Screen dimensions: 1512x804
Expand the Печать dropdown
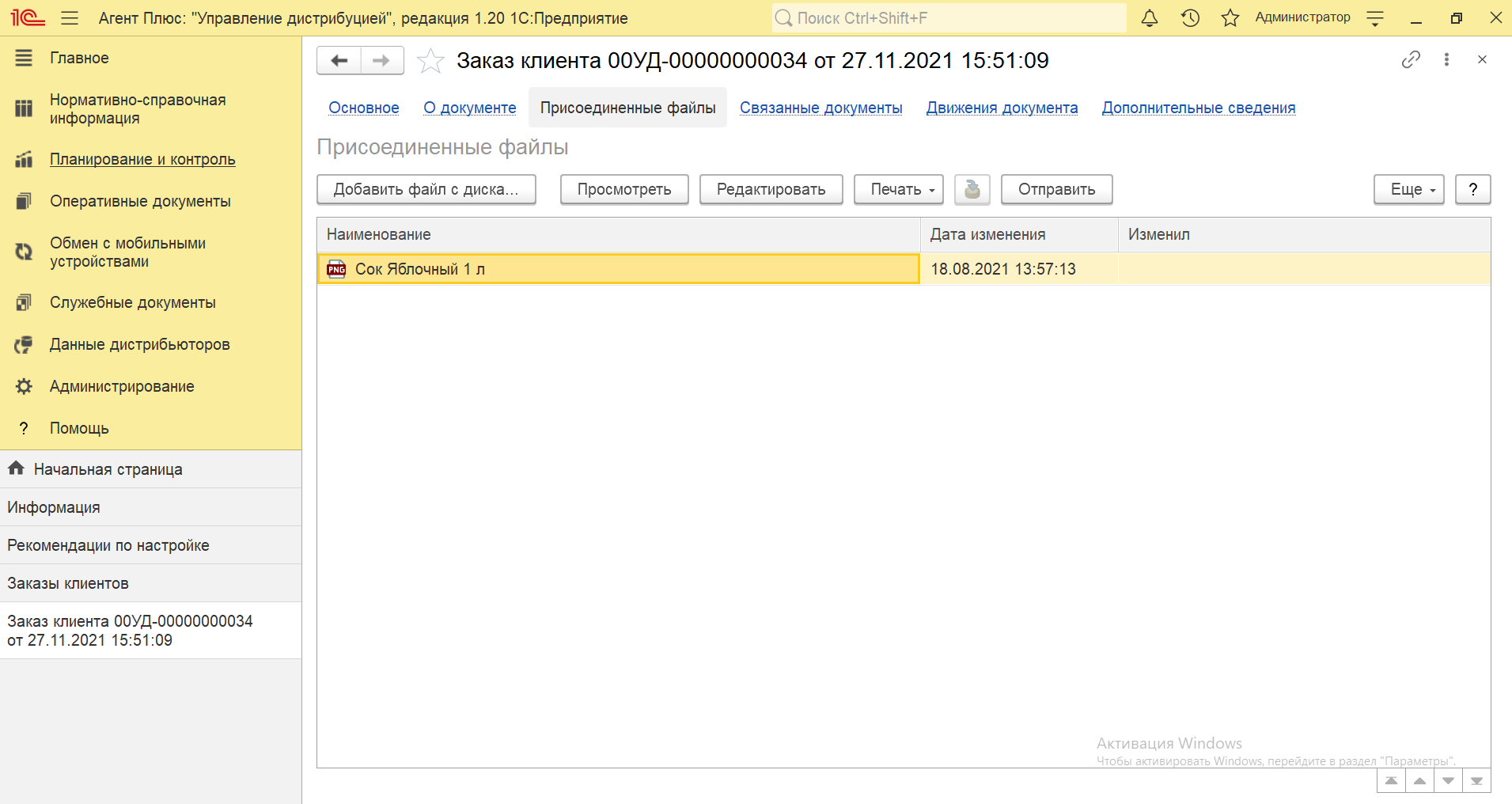click(x=898, y=189)
